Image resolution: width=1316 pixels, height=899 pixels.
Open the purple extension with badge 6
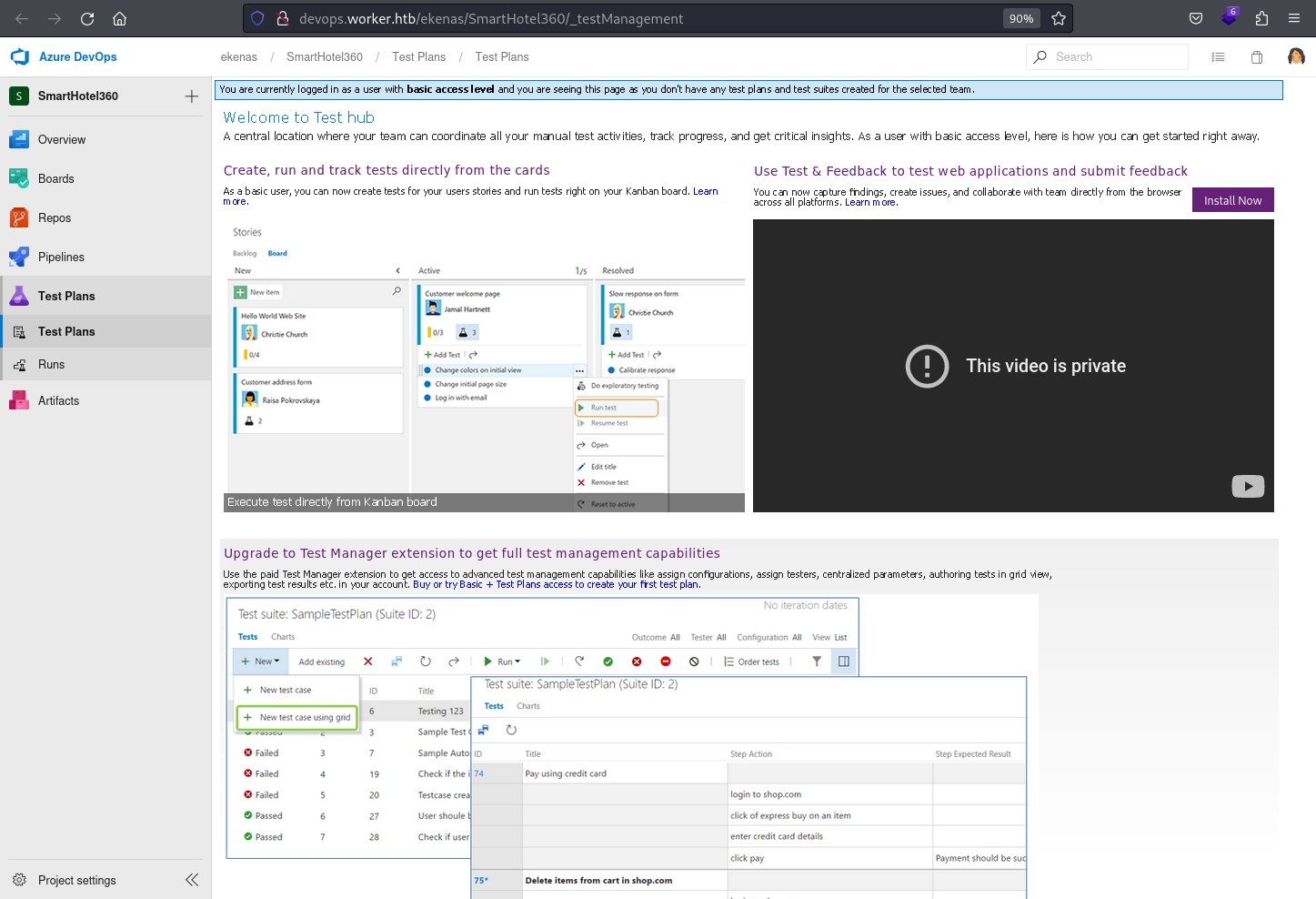click(1230, 17)
